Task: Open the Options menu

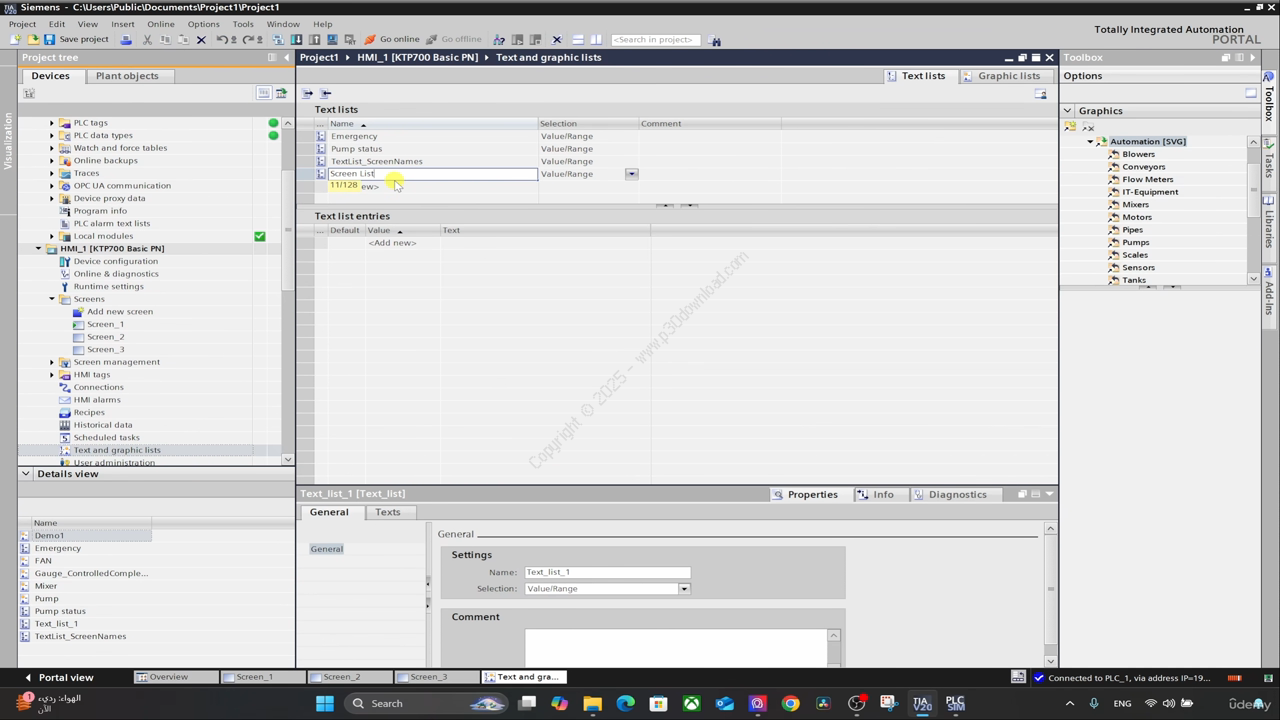Action: 203,24
